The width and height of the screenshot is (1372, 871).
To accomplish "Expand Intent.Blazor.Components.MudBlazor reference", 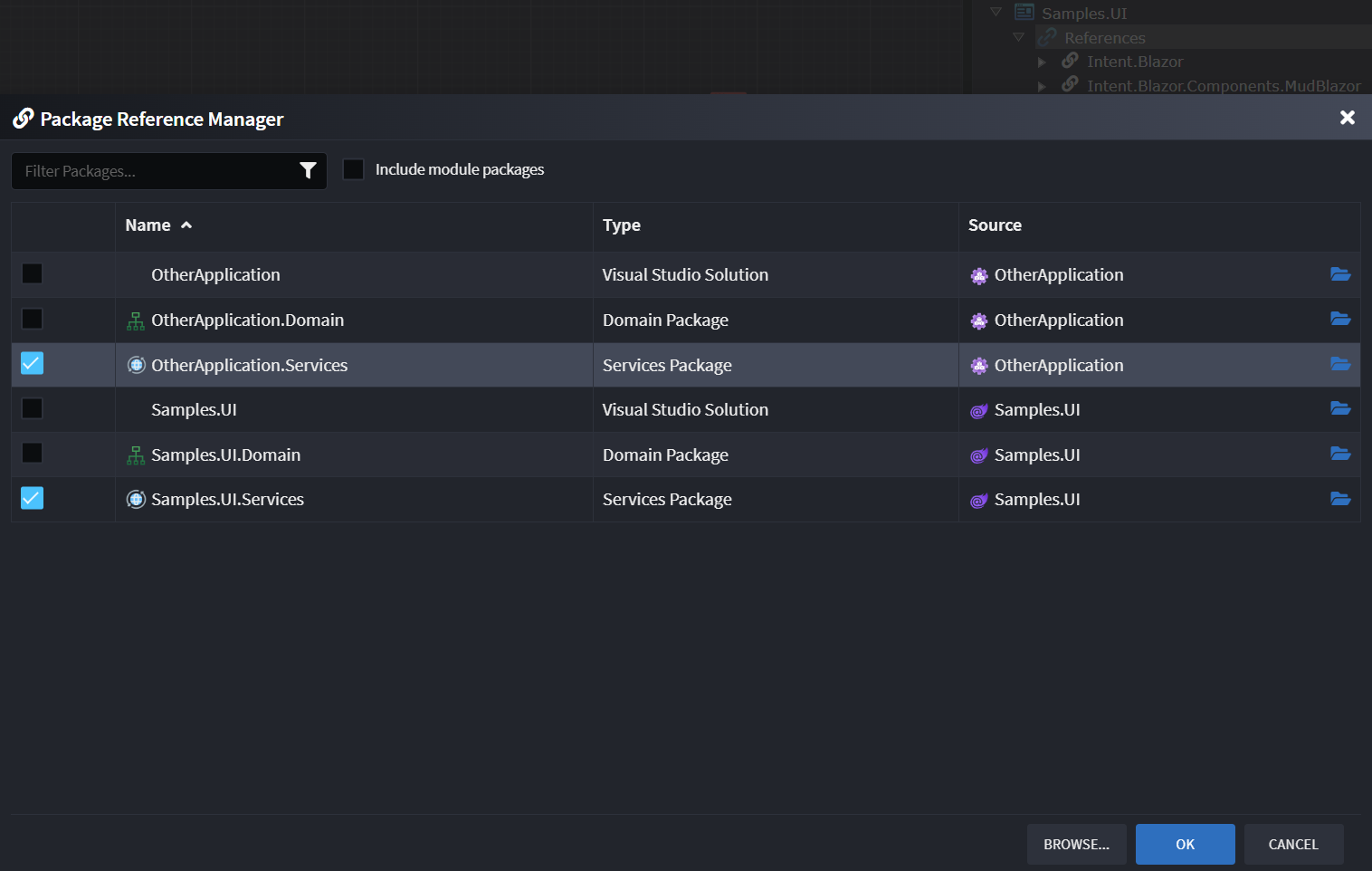I will [x=1042, y=87].
